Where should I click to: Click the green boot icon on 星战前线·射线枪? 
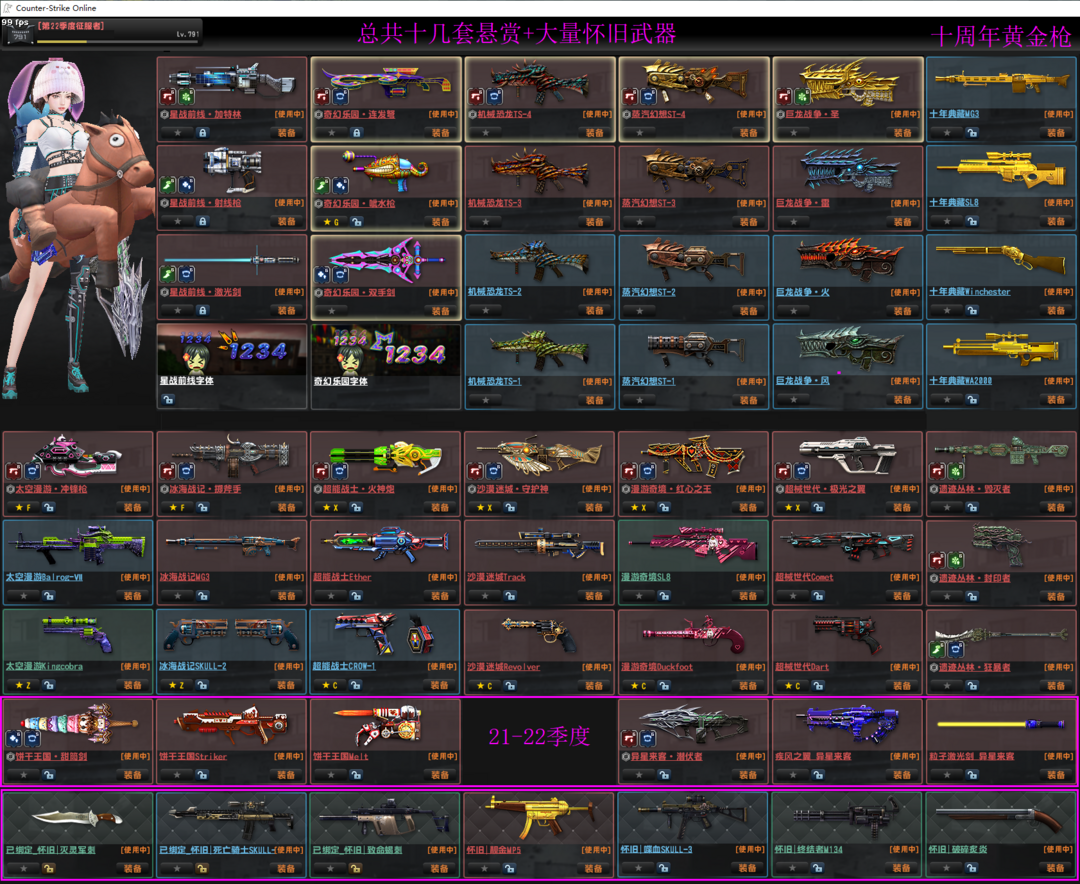pos(168,185)
